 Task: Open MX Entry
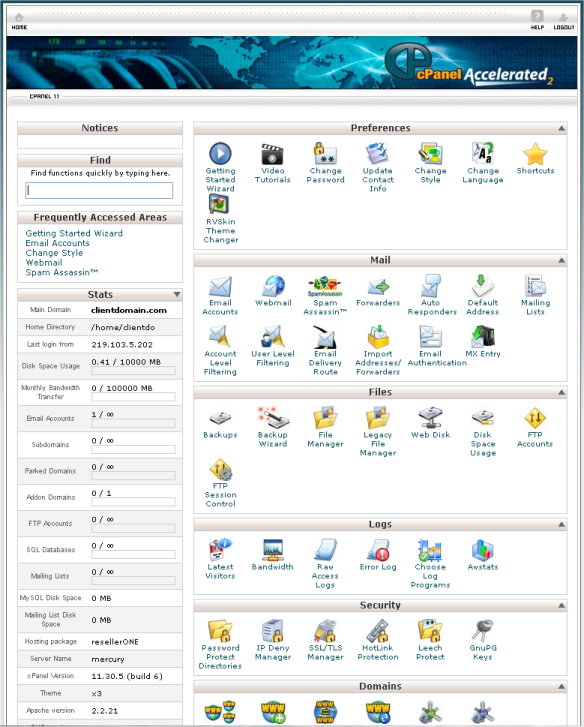(482, 337)
